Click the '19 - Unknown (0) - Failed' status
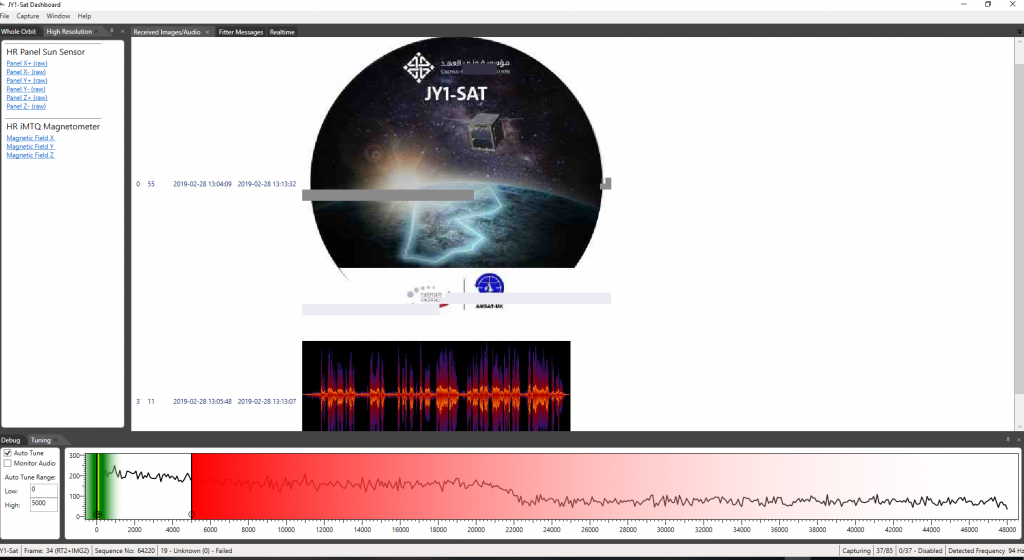Screen dimensions: 1024x560 196,551
